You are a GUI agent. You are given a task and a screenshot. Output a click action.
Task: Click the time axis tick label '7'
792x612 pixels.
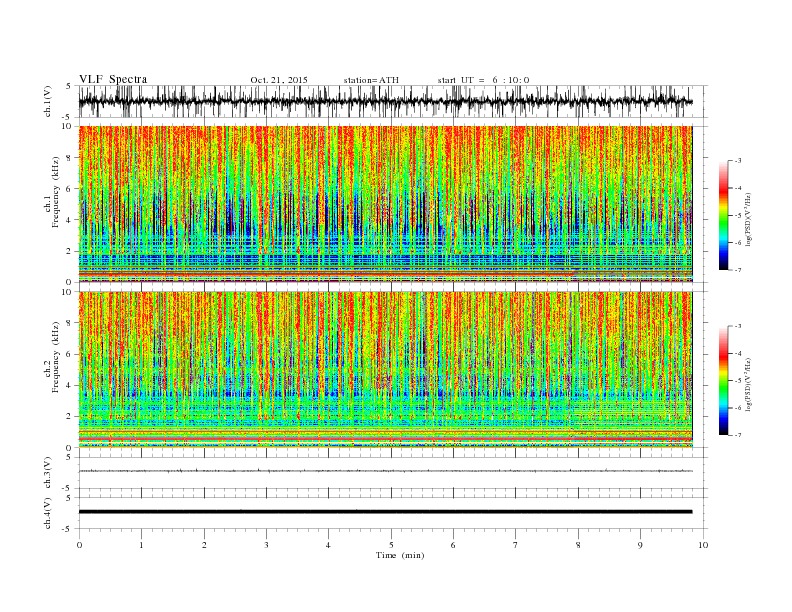[x=516, y=545]
